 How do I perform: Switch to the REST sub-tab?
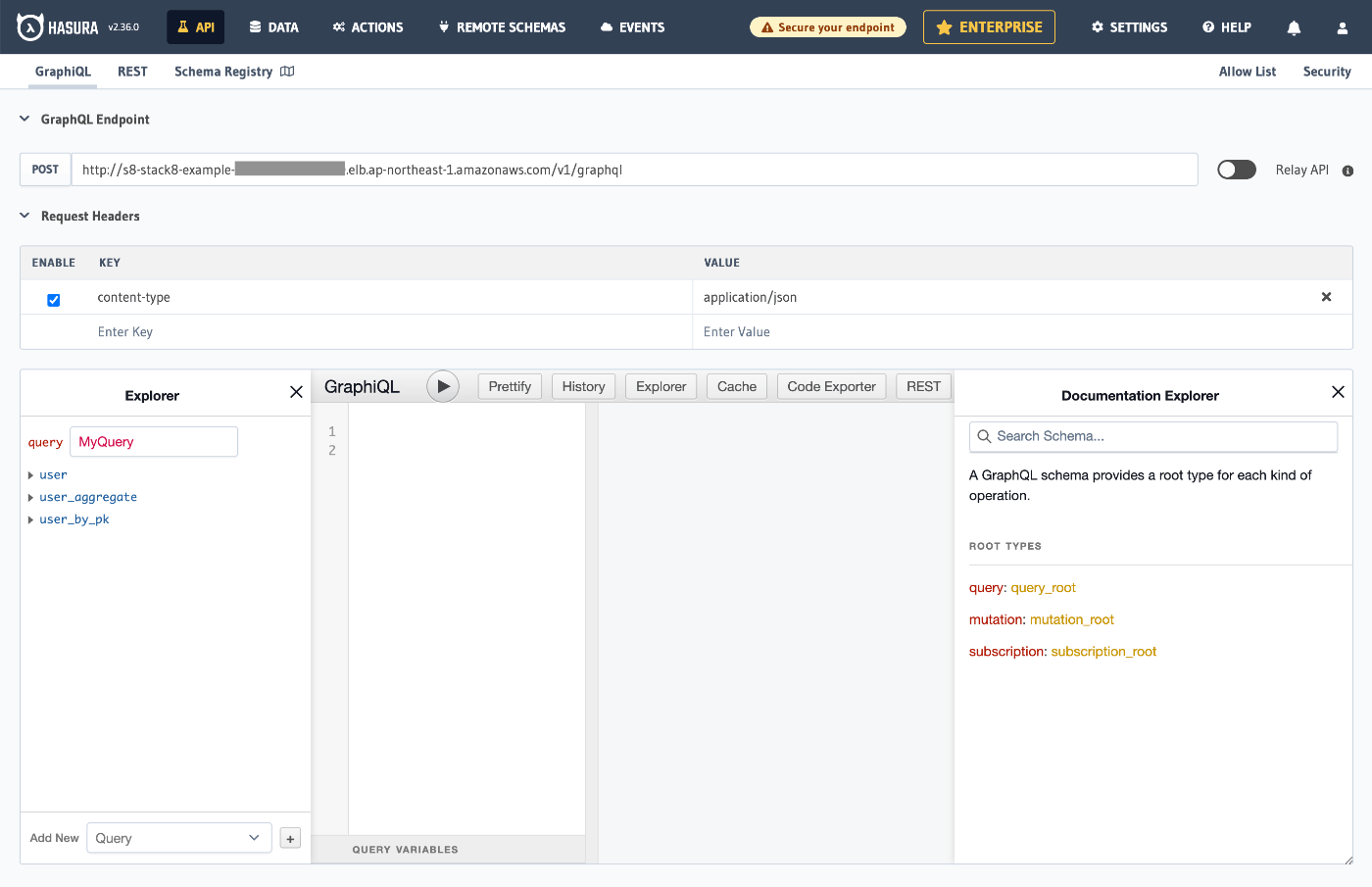tap(132, 72)
